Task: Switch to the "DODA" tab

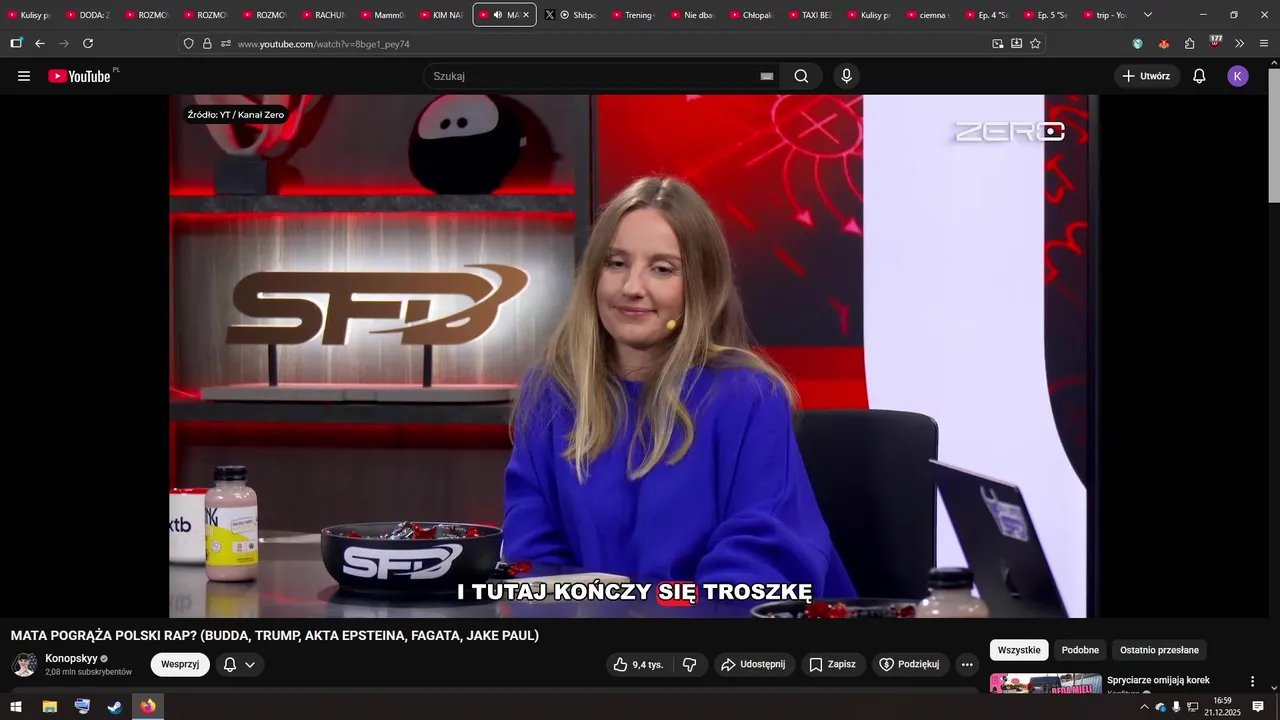Action: click(x=89, y=15)
